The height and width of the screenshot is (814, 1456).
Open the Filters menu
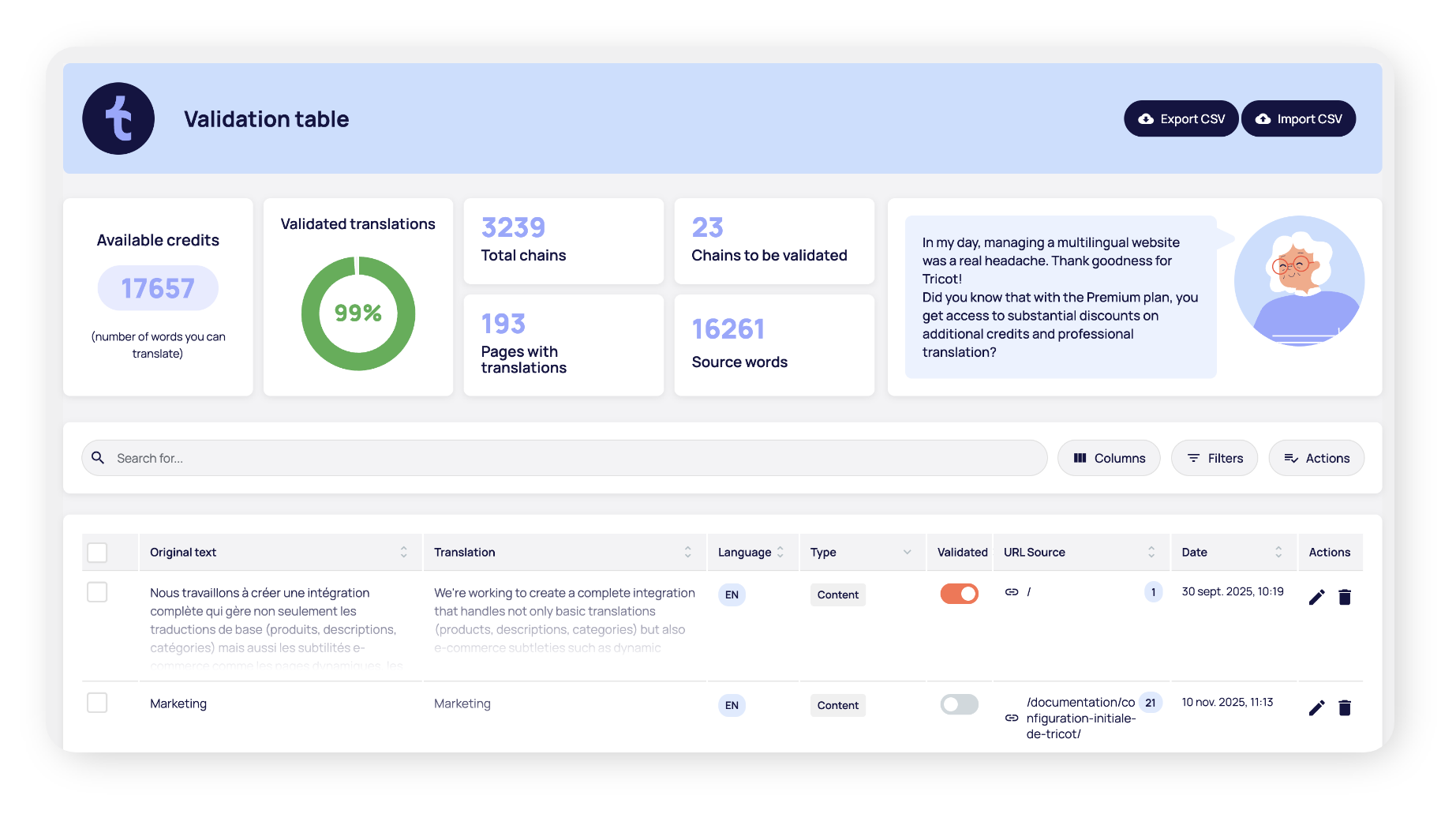[1214, 458]
